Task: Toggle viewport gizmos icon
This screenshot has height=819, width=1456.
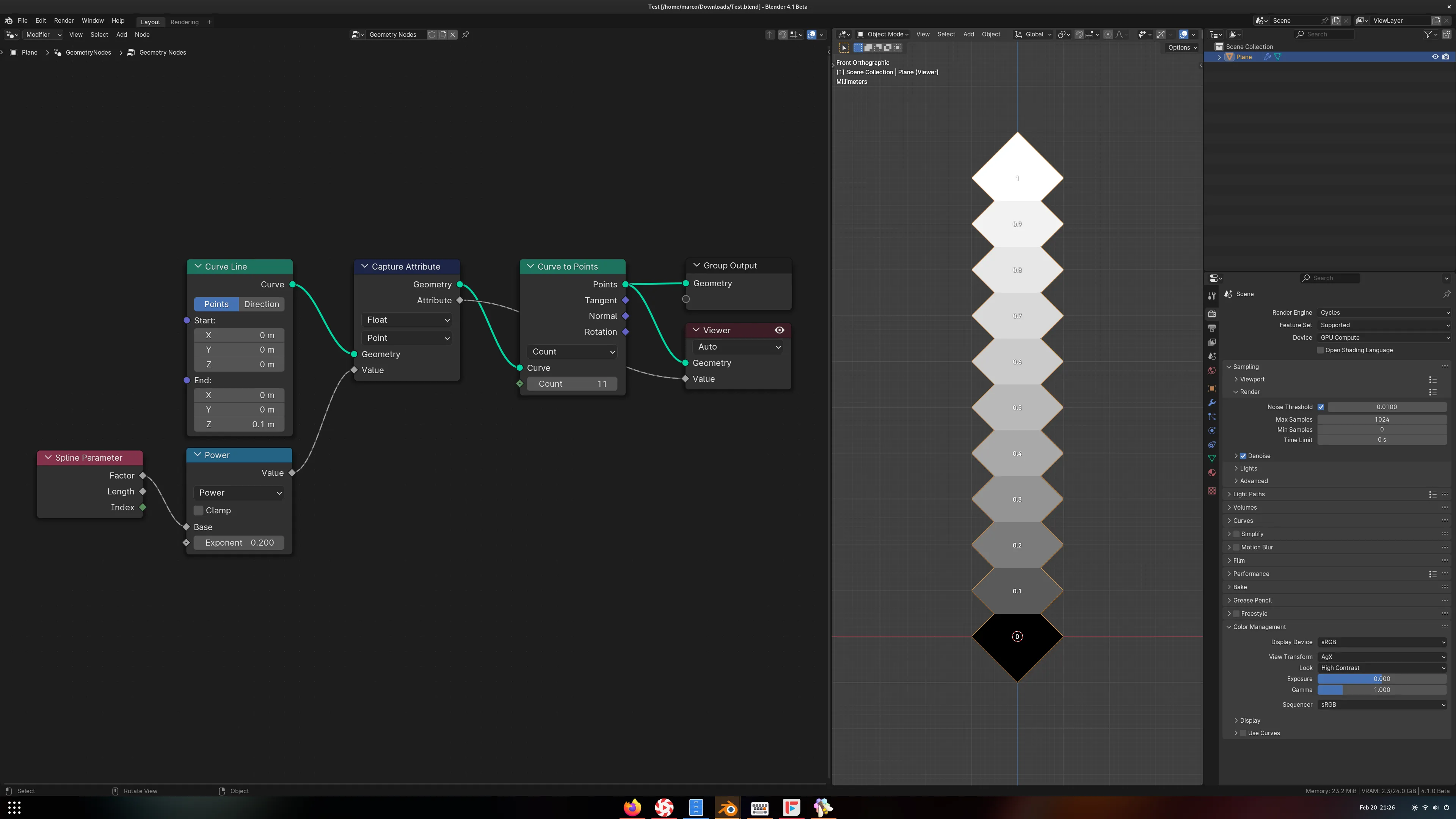Action: coord(1160,35)
